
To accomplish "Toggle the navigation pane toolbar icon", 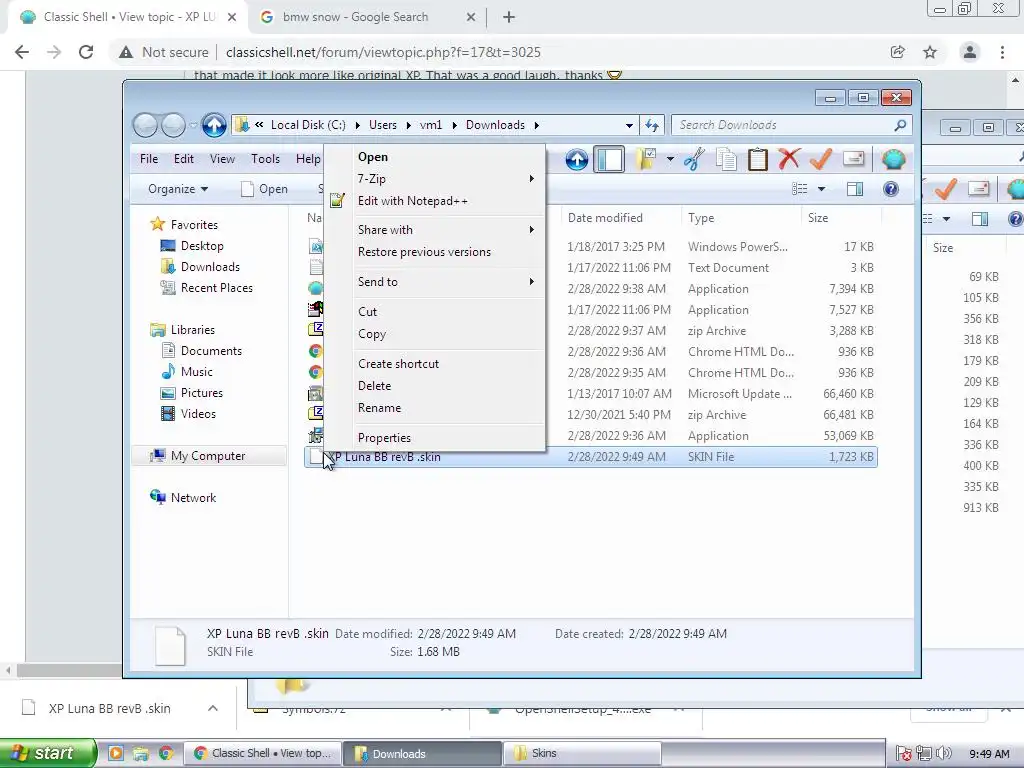I will [609, 159].
